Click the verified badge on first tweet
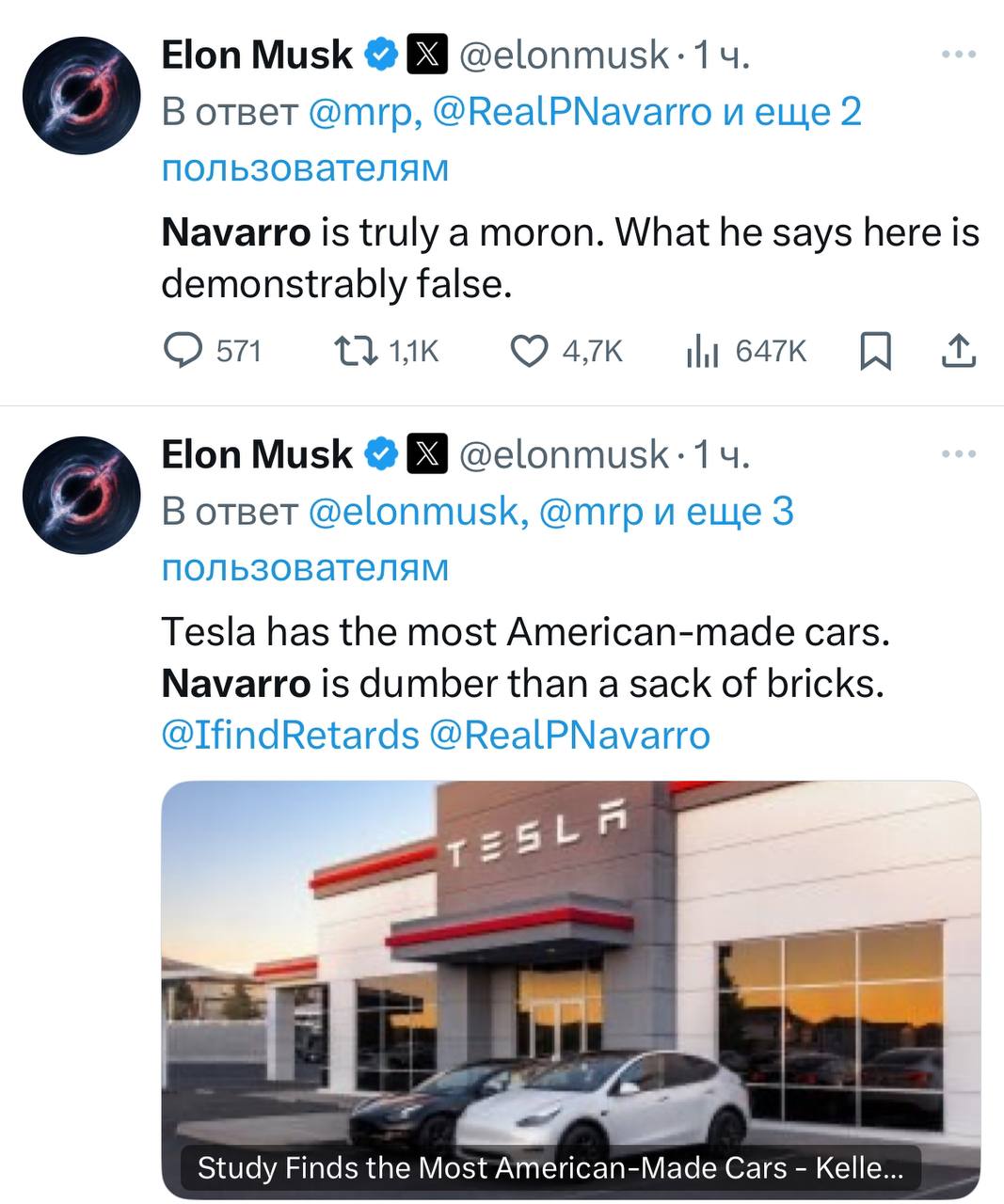Screen dimensions: 1004x1204 click(380, 55)
